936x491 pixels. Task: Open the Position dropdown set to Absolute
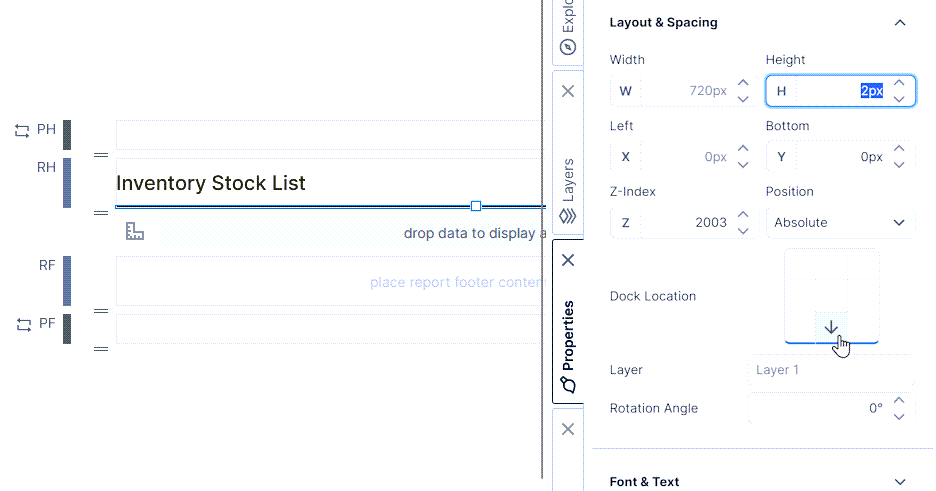point(840,223)
